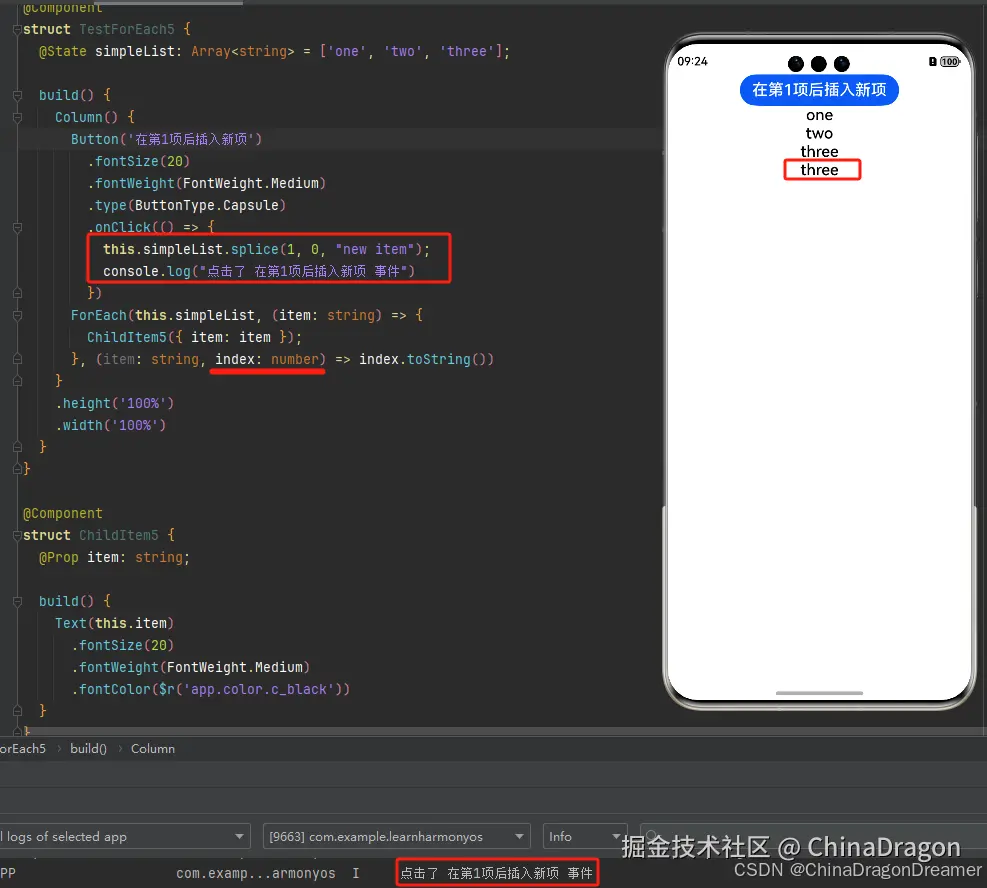The width and height of the screenshot is (987, 888).
Task: Click the Button('在第1项后插入新项') code line
Action: point(166,139)
